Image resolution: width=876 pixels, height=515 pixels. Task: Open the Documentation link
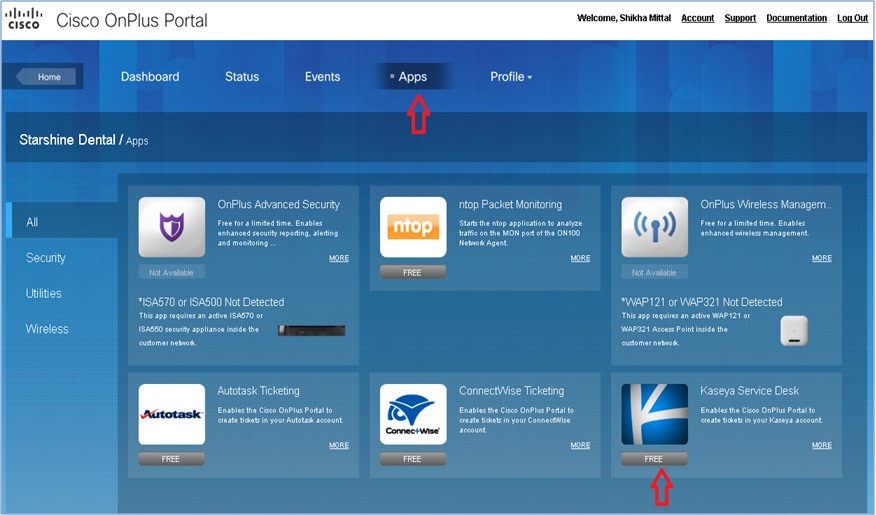coord(796,18)
